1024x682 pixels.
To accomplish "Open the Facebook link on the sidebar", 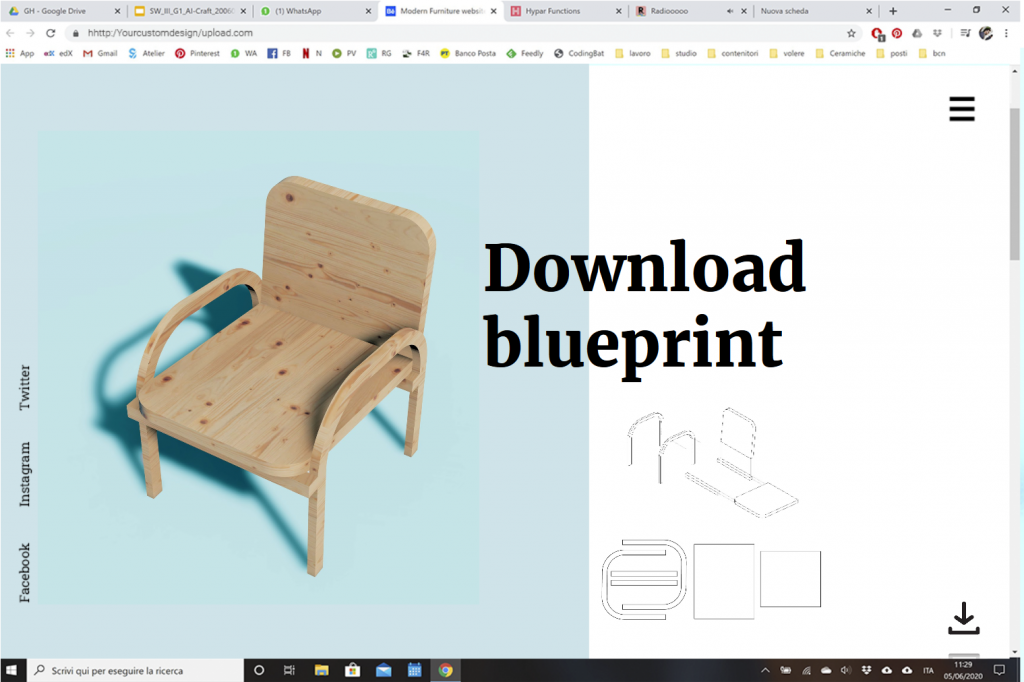I will [x=25, y=572].
